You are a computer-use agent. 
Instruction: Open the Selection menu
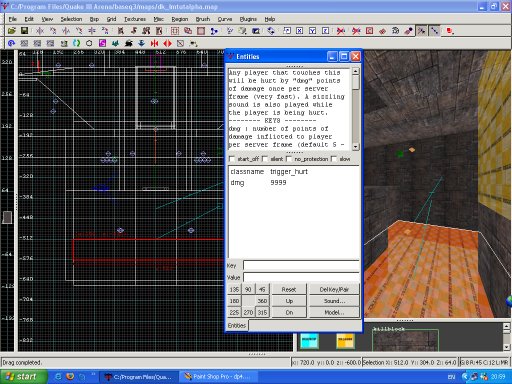tap(71, 19)
